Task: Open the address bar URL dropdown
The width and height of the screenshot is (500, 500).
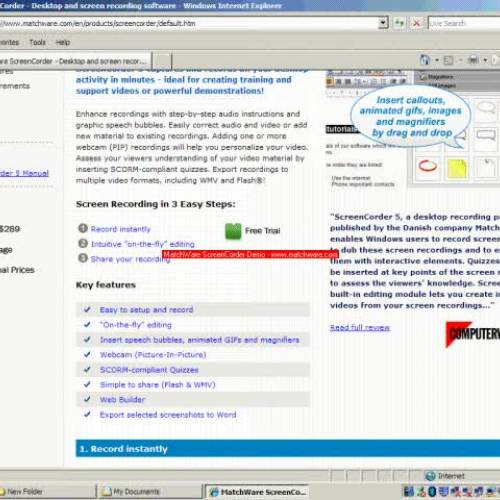Action: (x=384, y=23)
